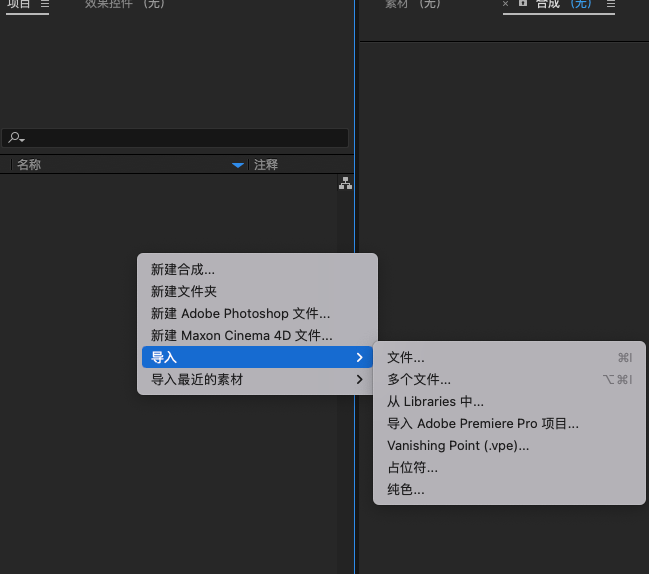Screen dimensions: 649x574
Task: Toggle the Composition panel lock icon
Action: click(x=523, y=3)
